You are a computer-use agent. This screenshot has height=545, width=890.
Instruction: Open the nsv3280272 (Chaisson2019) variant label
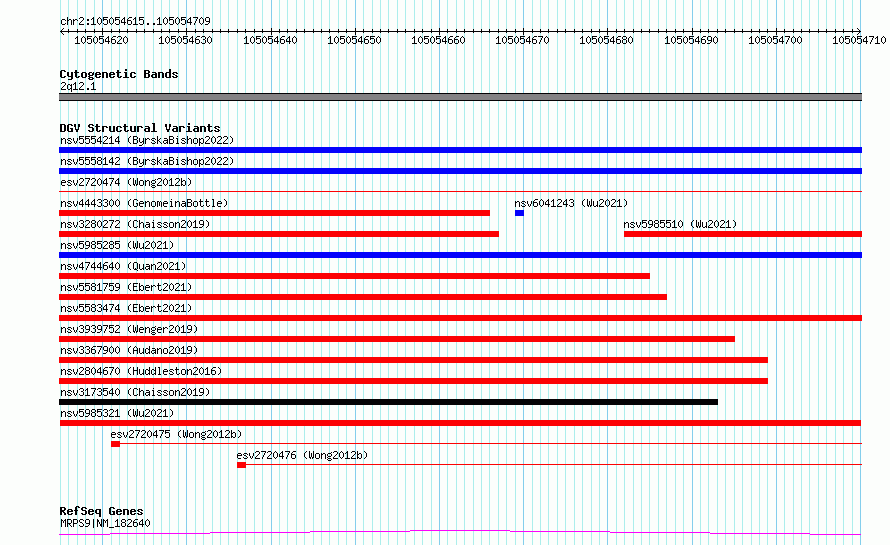coord(135,224)
